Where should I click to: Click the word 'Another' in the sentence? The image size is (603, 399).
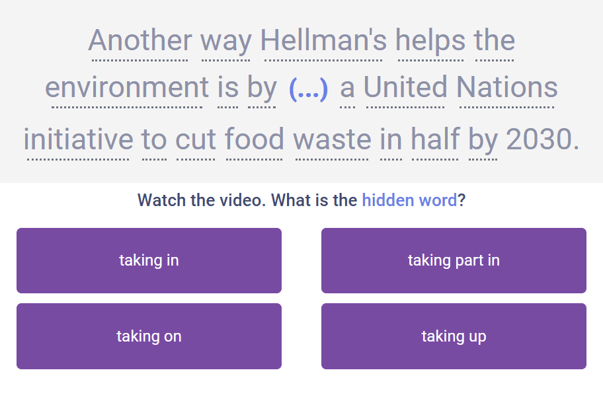(x=140, y=41)
